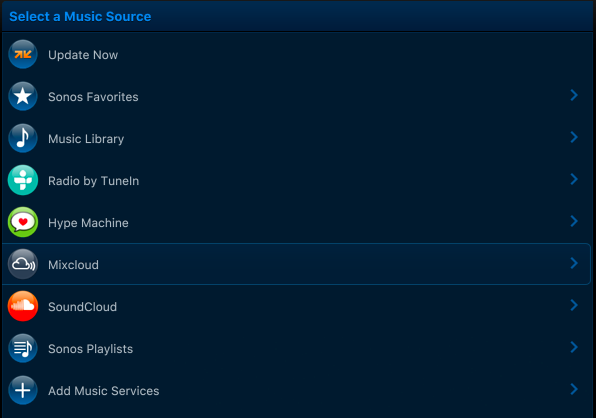Select the Sonos Playlists label
Screen dimensions: 596x418
90,349
